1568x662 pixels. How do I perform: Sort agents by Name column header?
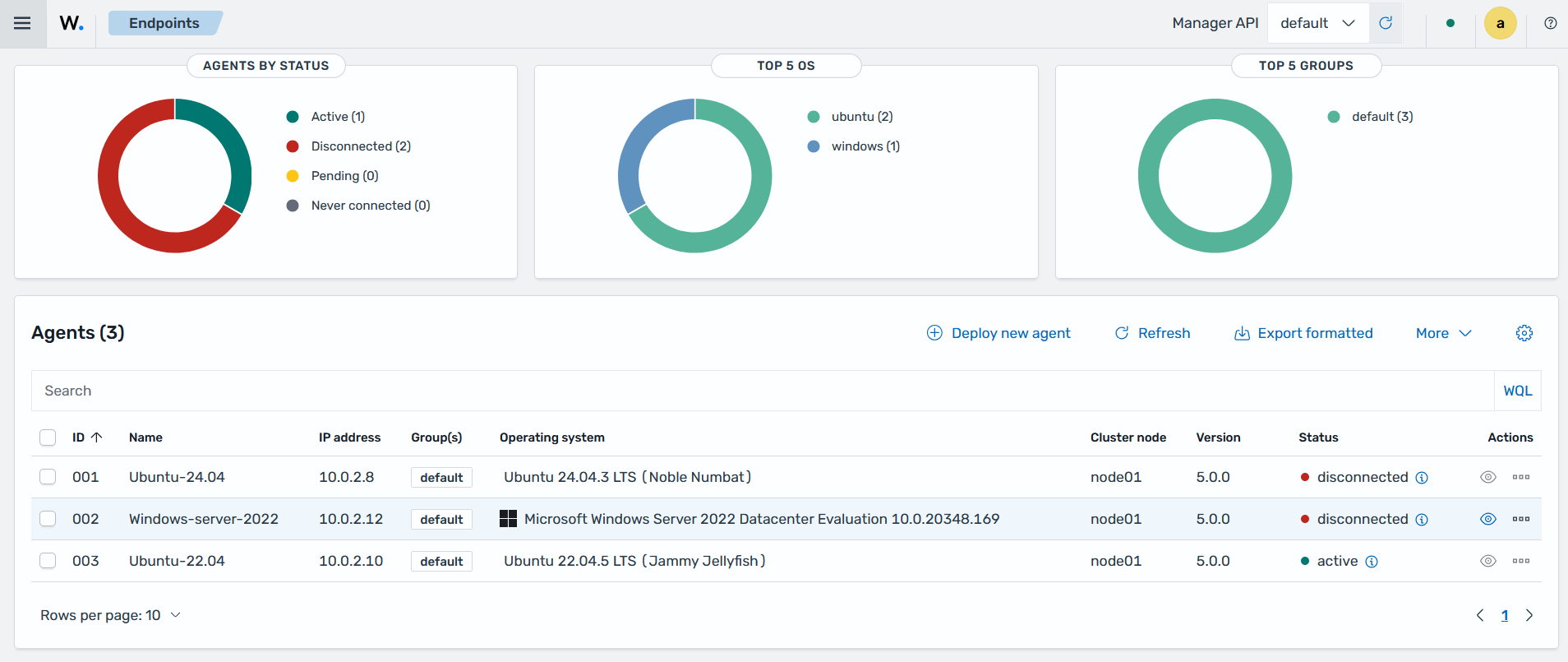pos(145,437)
